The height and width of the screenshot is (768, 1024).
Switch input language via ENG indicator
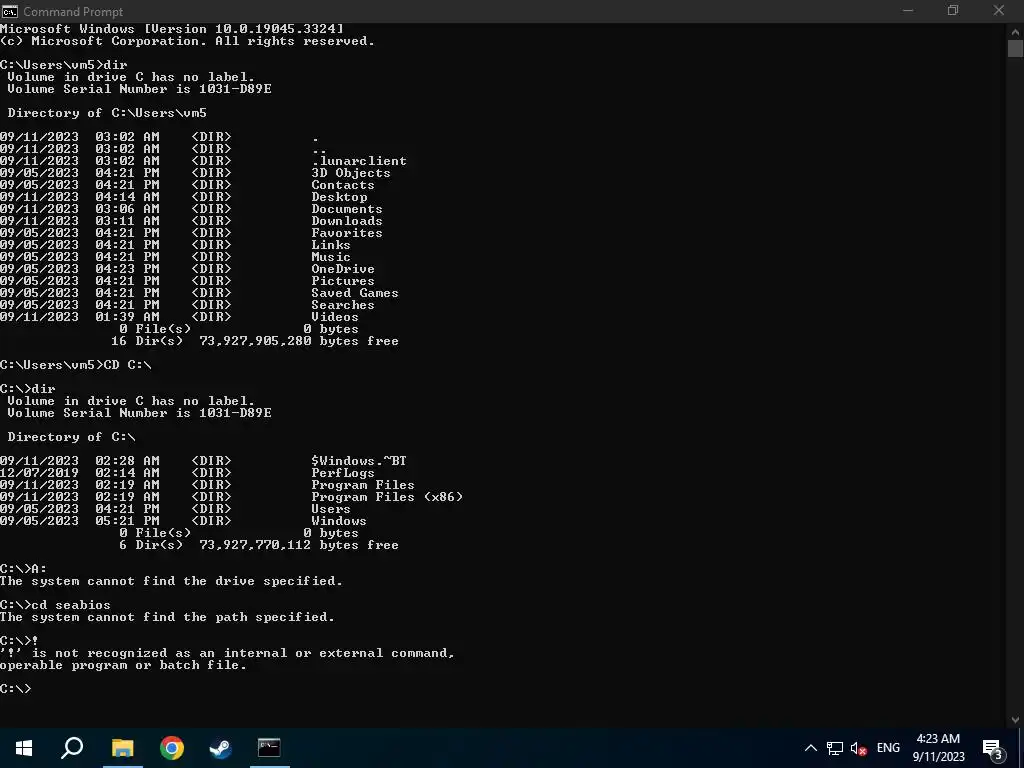click(x=888, y=748)
